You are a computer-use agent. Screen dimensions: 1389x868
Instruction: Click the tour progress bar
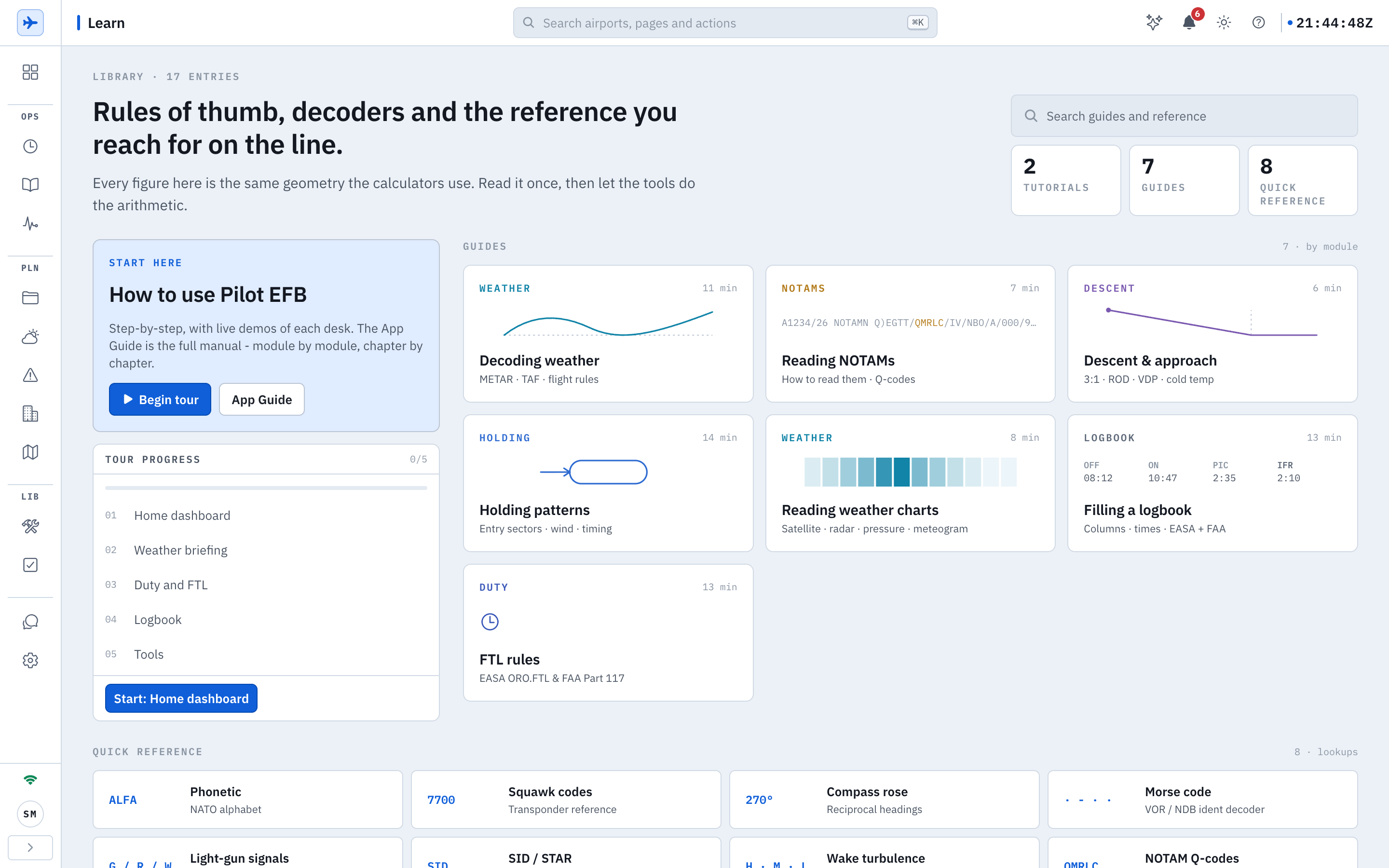click(x=266, y=488)
